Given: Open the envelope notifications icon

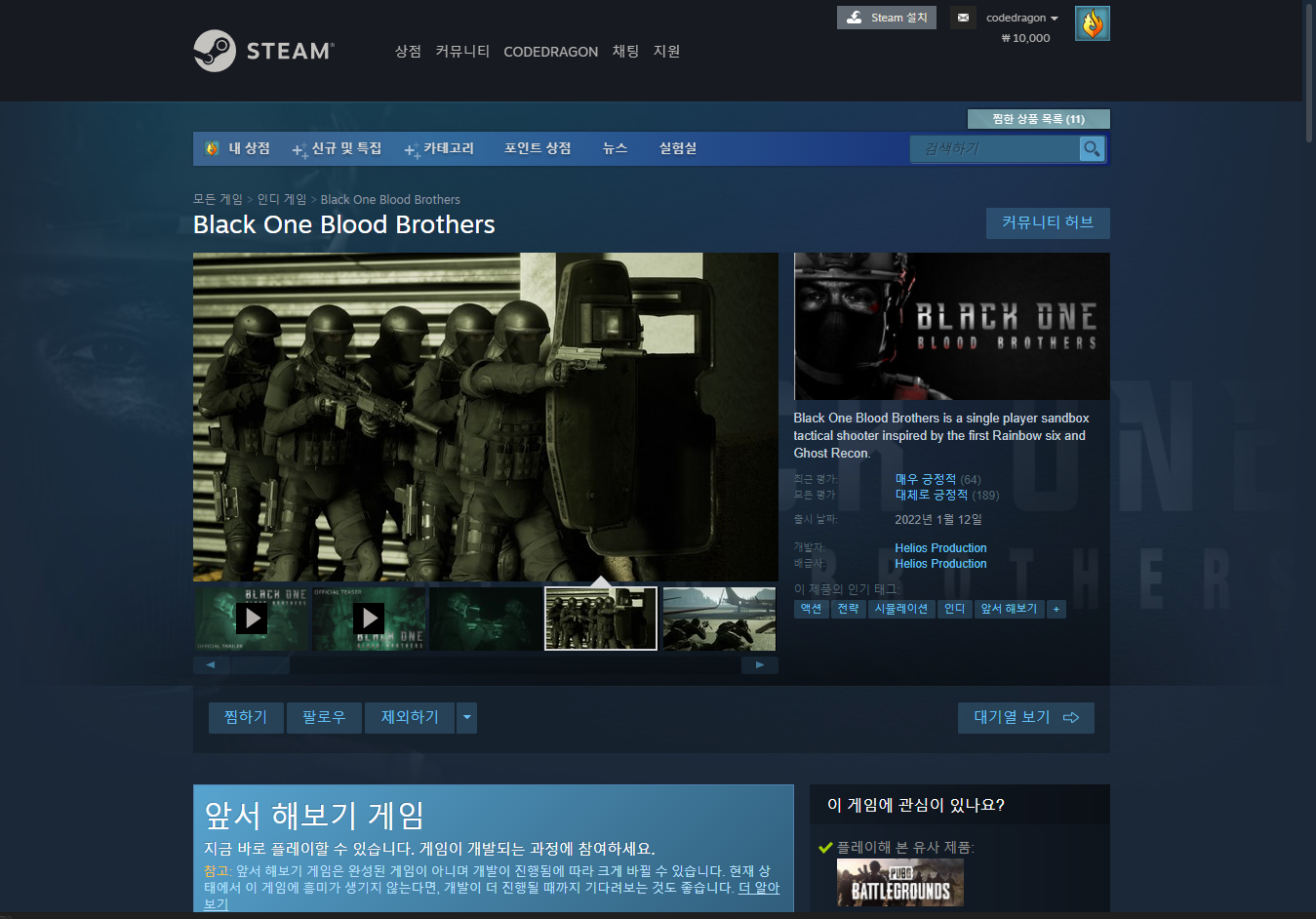Looking at the screenshot, I should 963,18.
